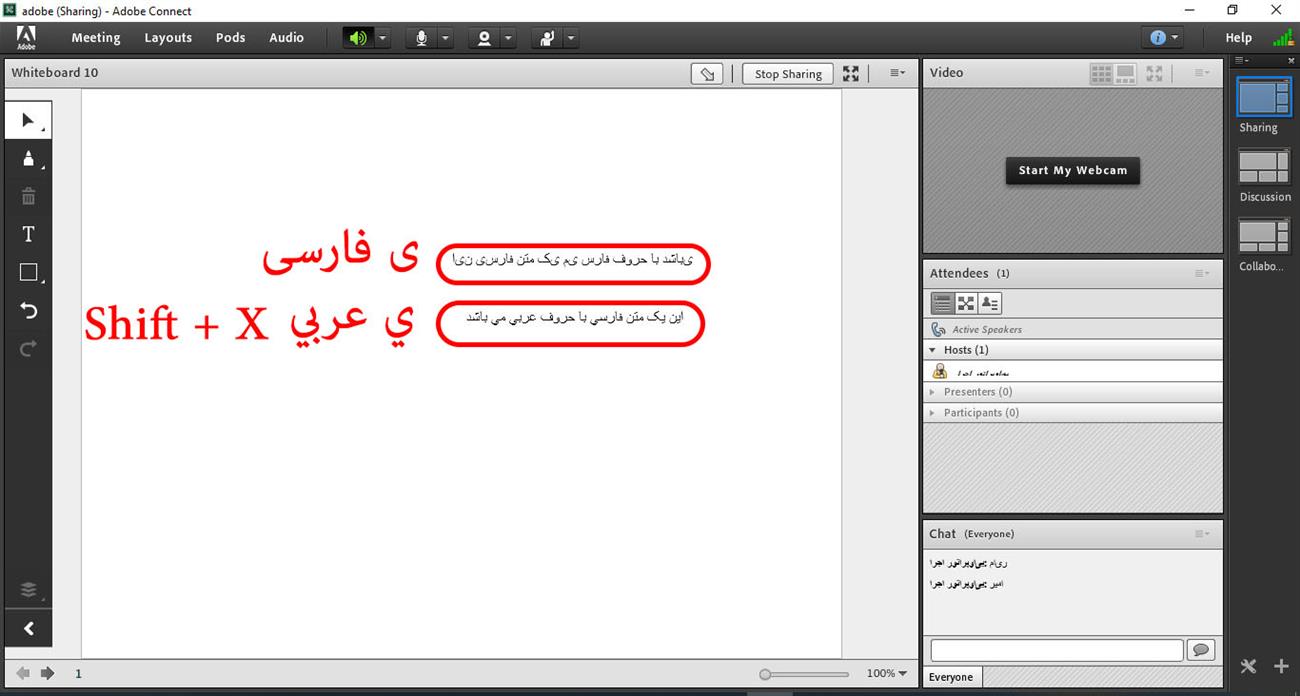This screenshot has height=696, width=1300.
Task: Open the info dropdown in top bar
Action: 1163,38
